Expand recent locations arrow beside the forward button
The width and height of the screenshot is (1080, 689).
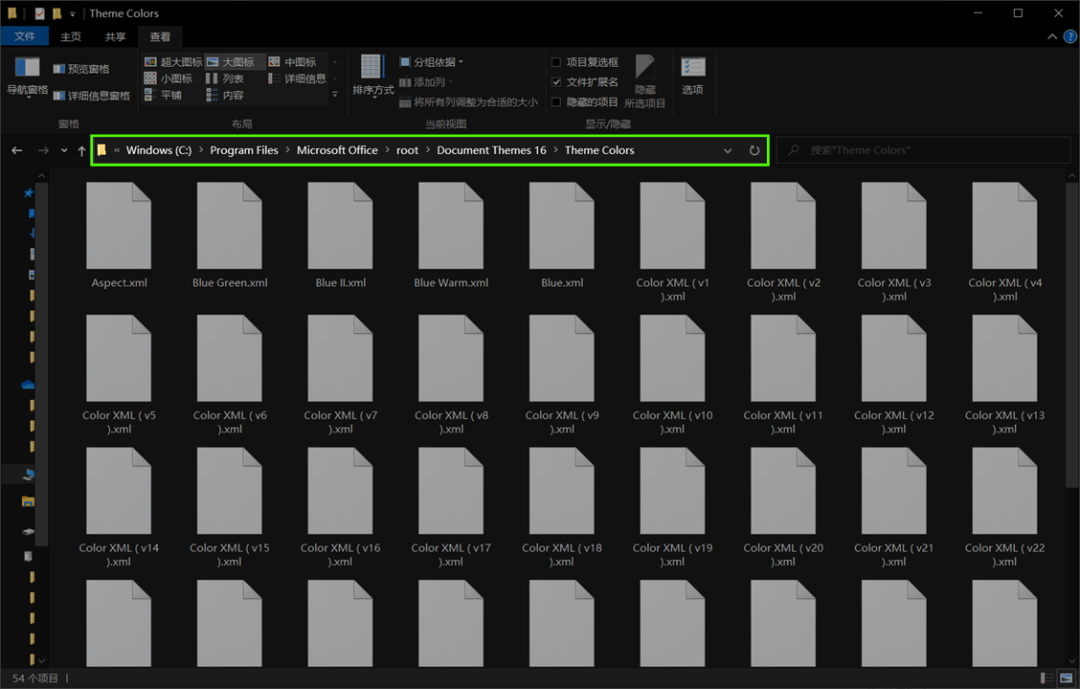64,150
